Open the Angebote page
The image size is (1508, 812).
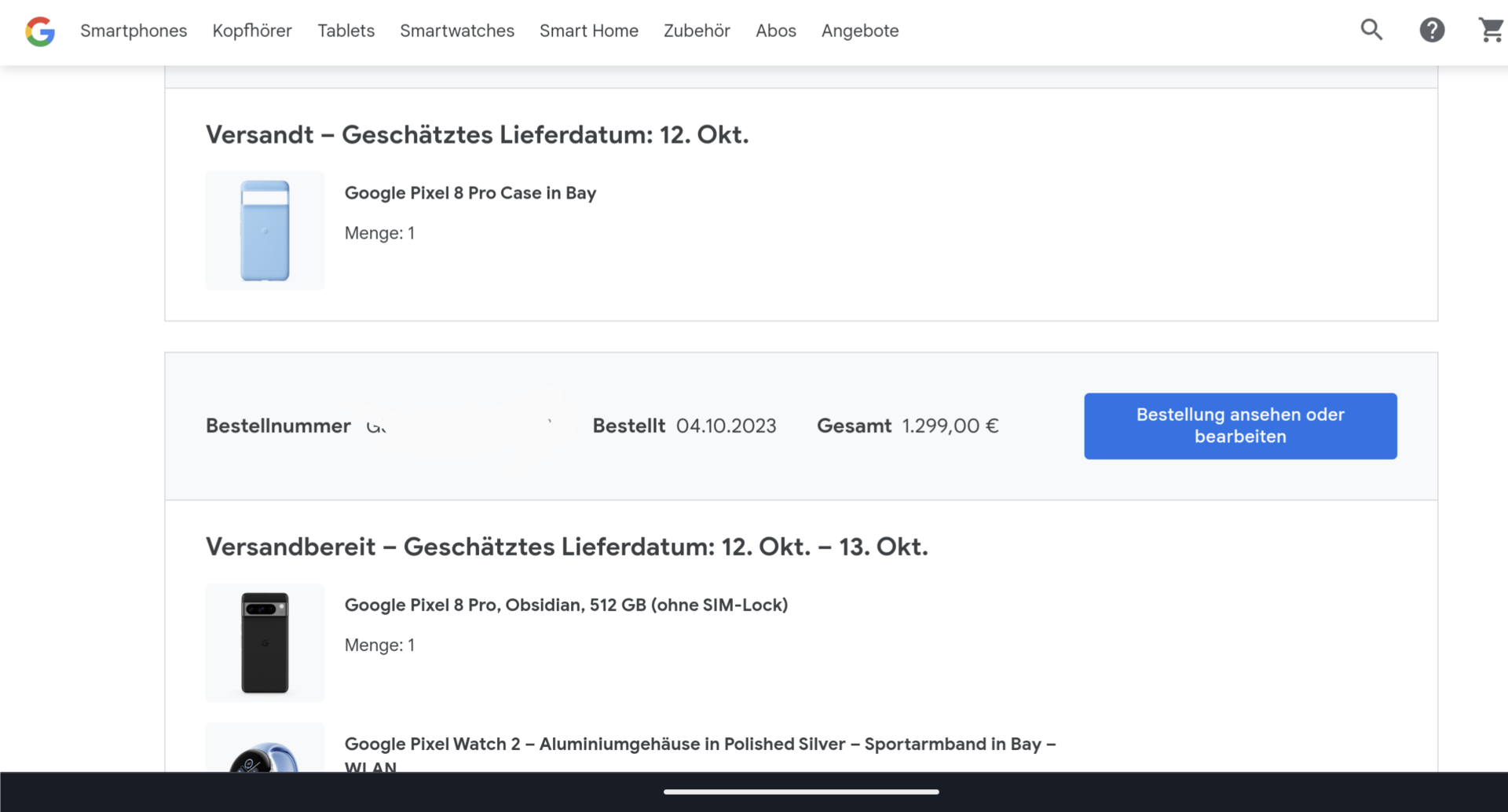(860, 31)
